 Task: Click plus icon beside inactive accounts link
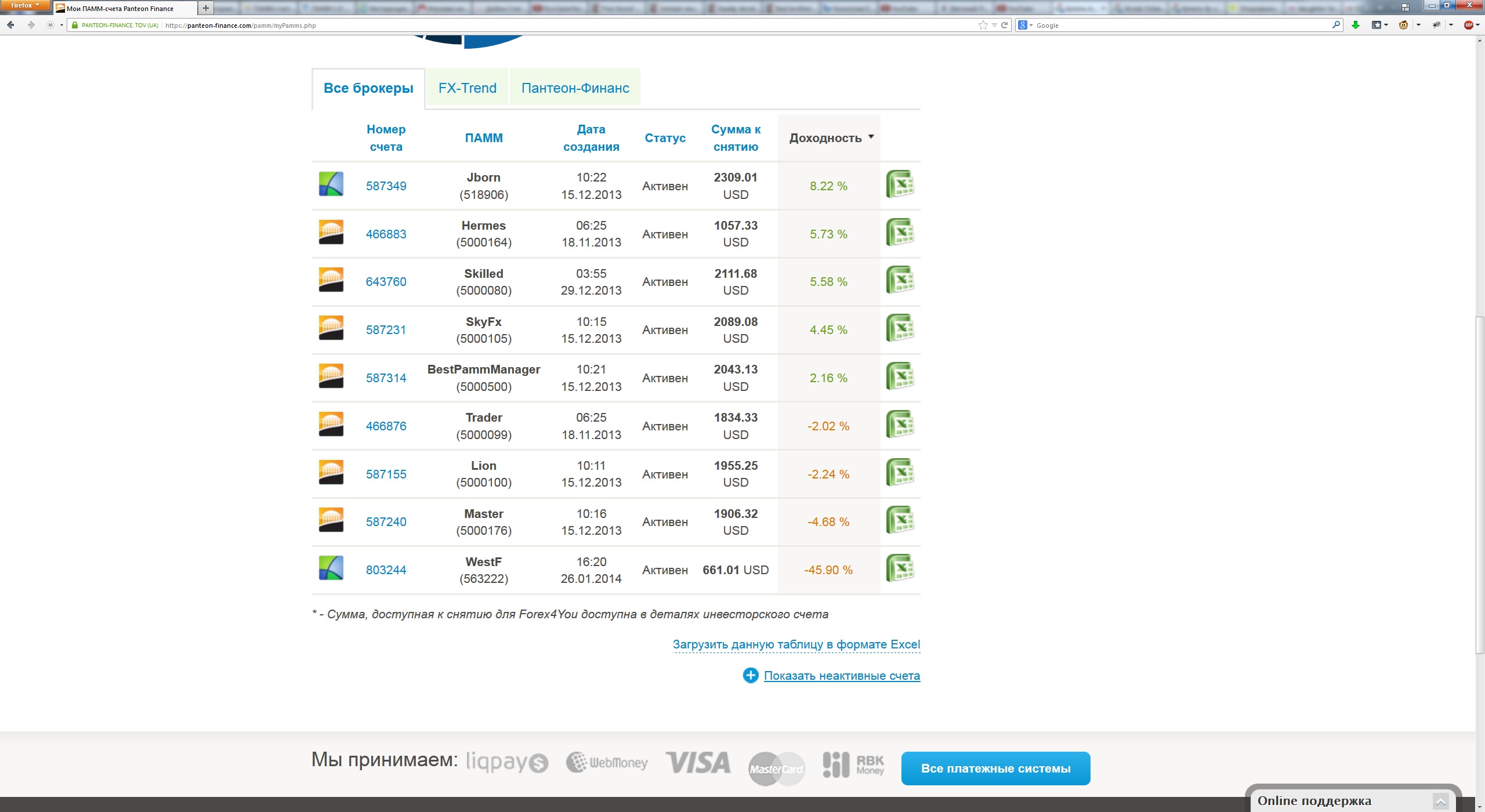pos(750,676)
